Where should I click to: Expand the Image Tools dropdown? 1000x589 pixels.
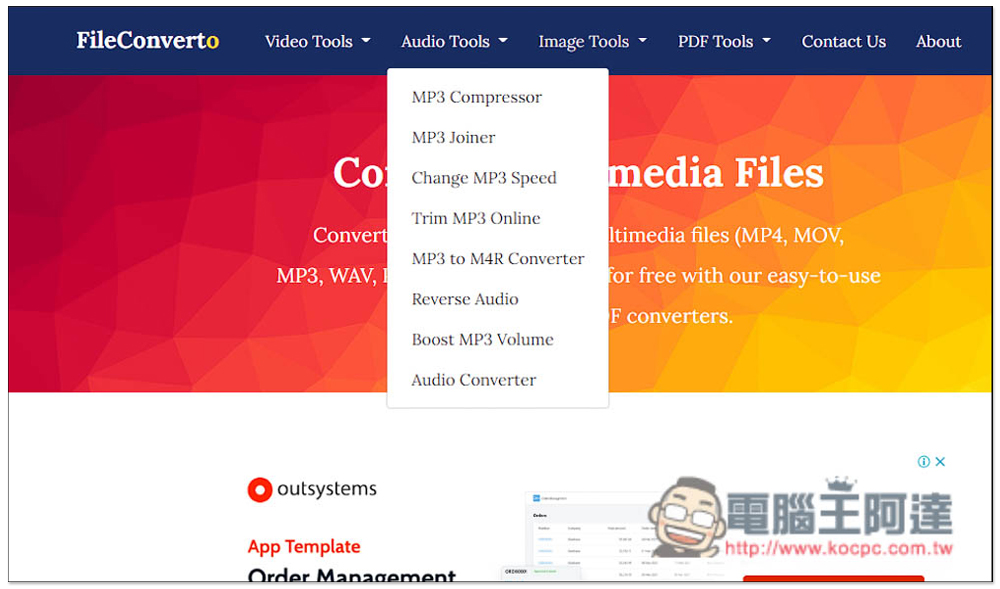tap(592, 41)
